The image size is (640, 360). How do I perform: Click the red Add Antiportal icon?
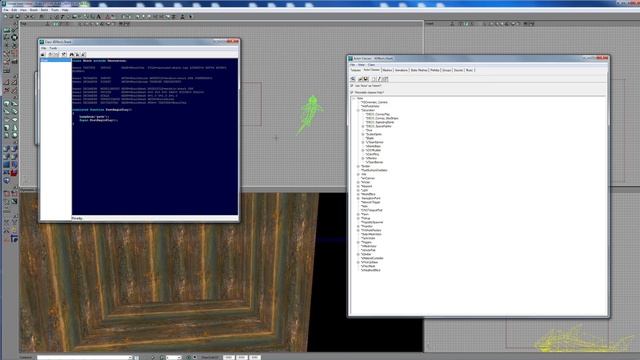14,173
